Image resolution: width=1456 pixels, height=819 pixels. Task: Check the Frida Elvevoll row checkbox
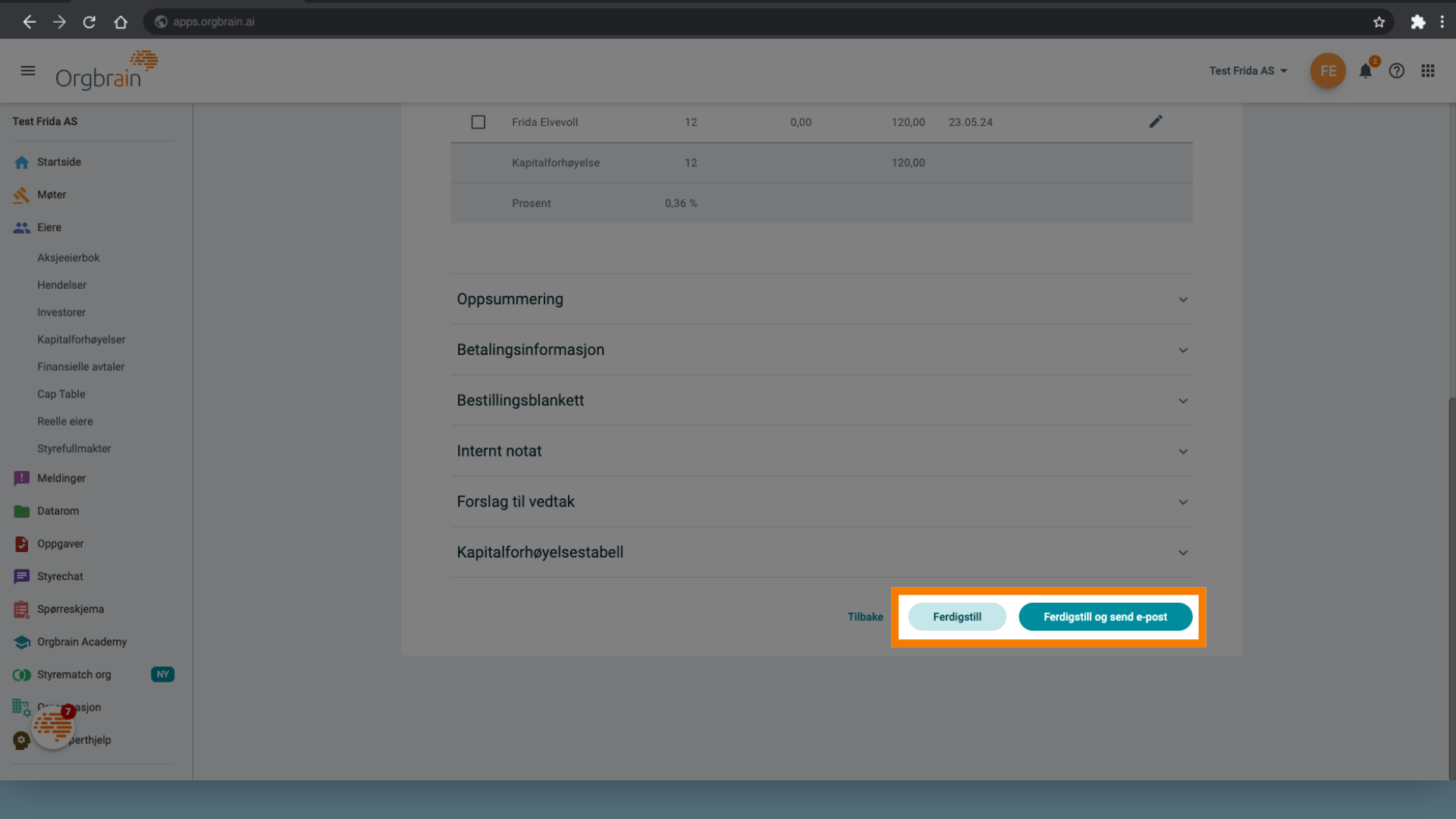coord(478,122)
